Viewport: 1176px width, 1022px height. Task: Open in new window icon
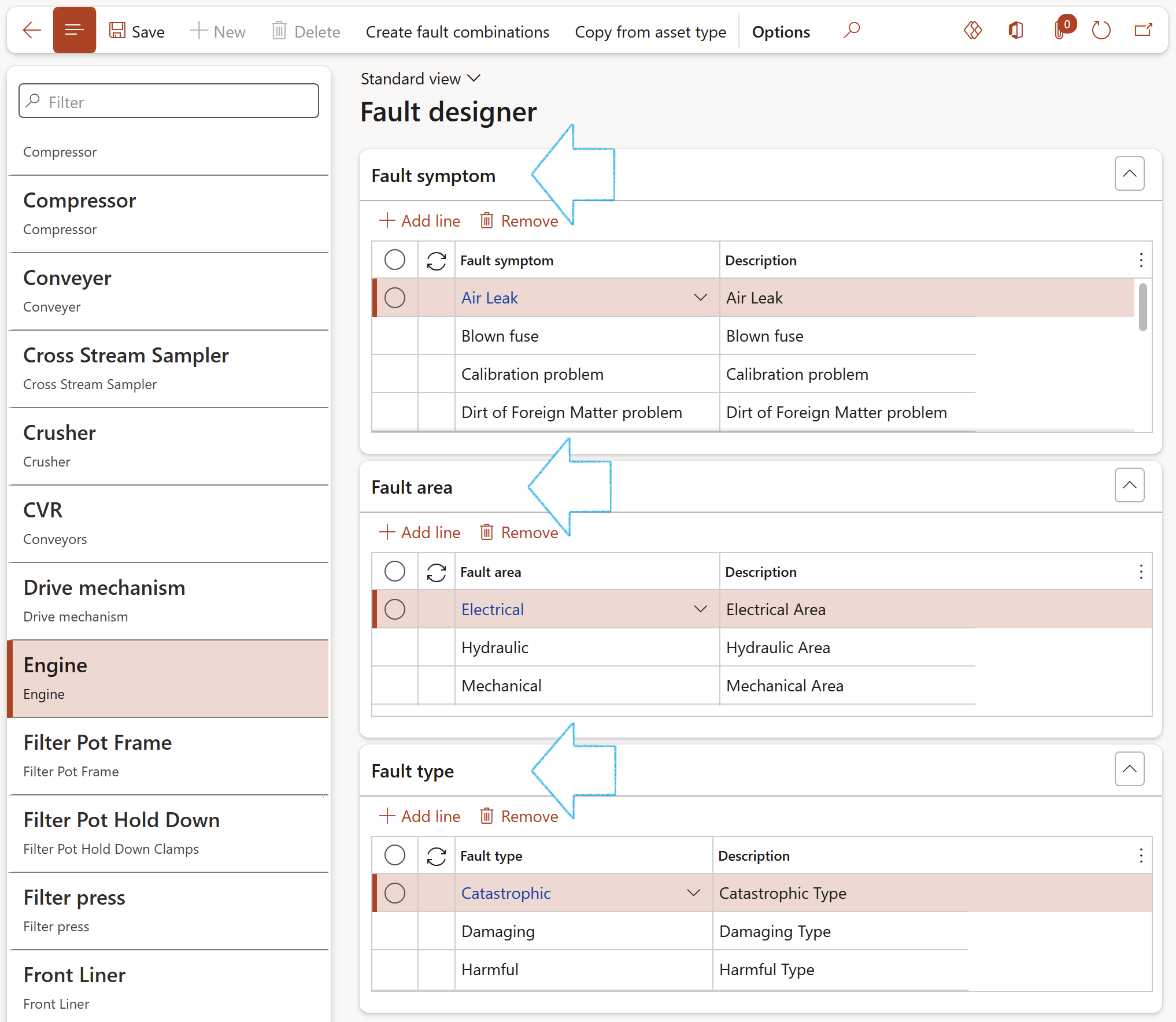tap(1143, 30)
